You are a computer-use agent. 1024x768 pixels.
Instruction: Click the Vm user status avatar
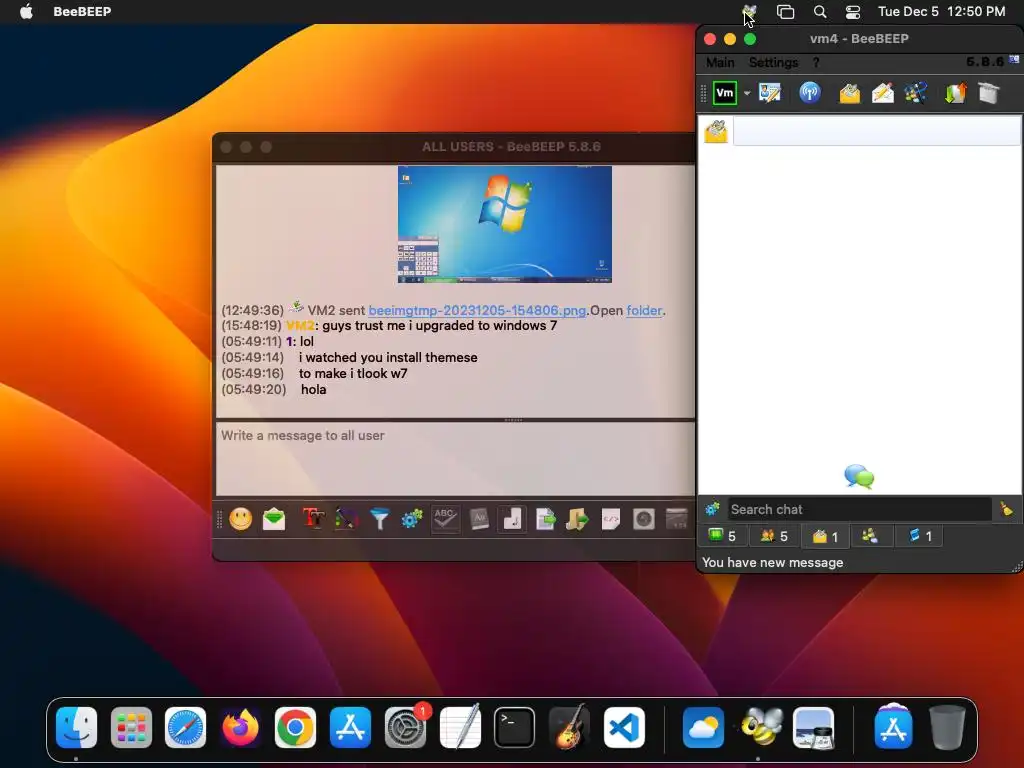725,93
